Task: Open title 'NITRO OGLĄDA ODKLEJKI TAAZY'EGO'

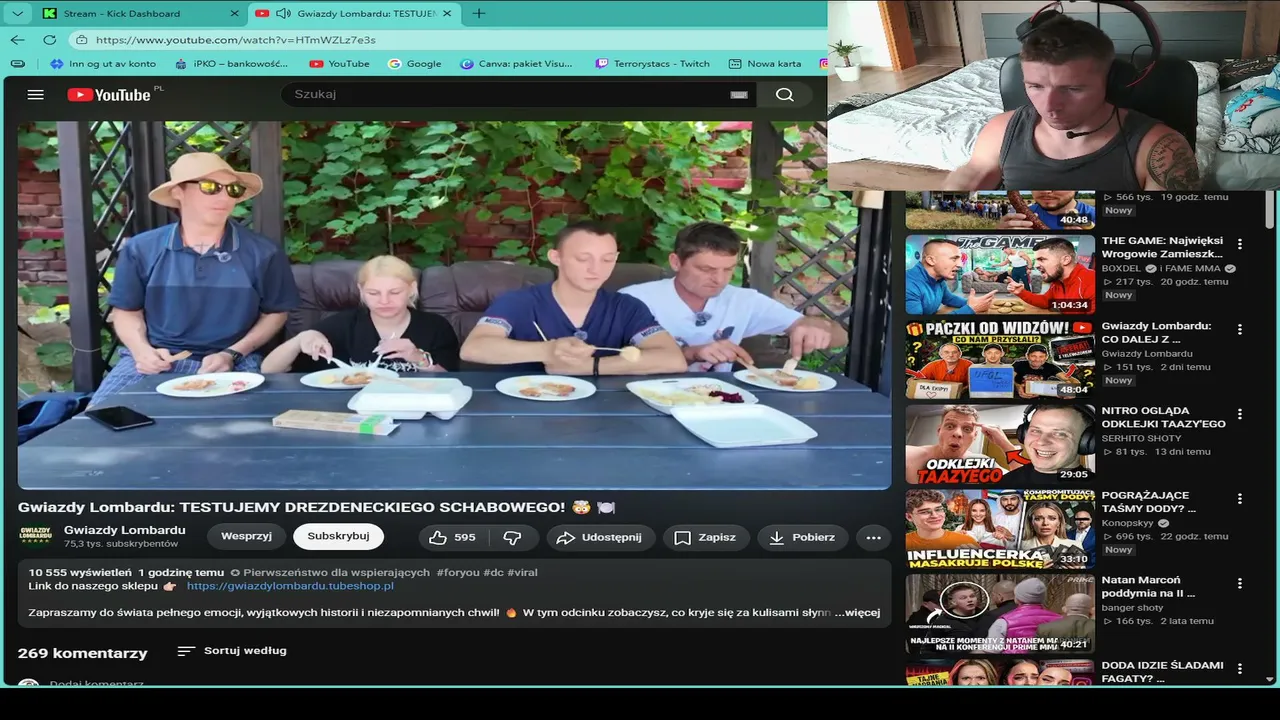Action: coord(1164,417)
